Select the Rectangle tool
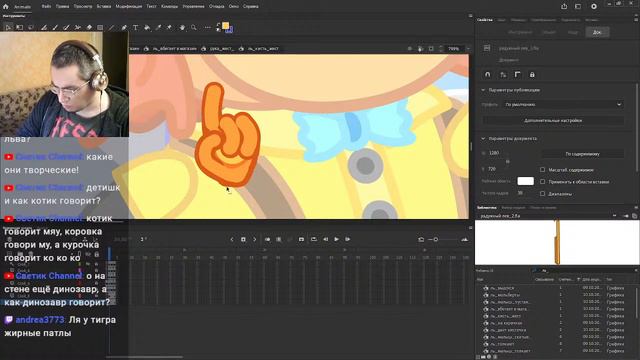This screenshot has width=640, height=360. pyautogui.click(x=100, y=27)
